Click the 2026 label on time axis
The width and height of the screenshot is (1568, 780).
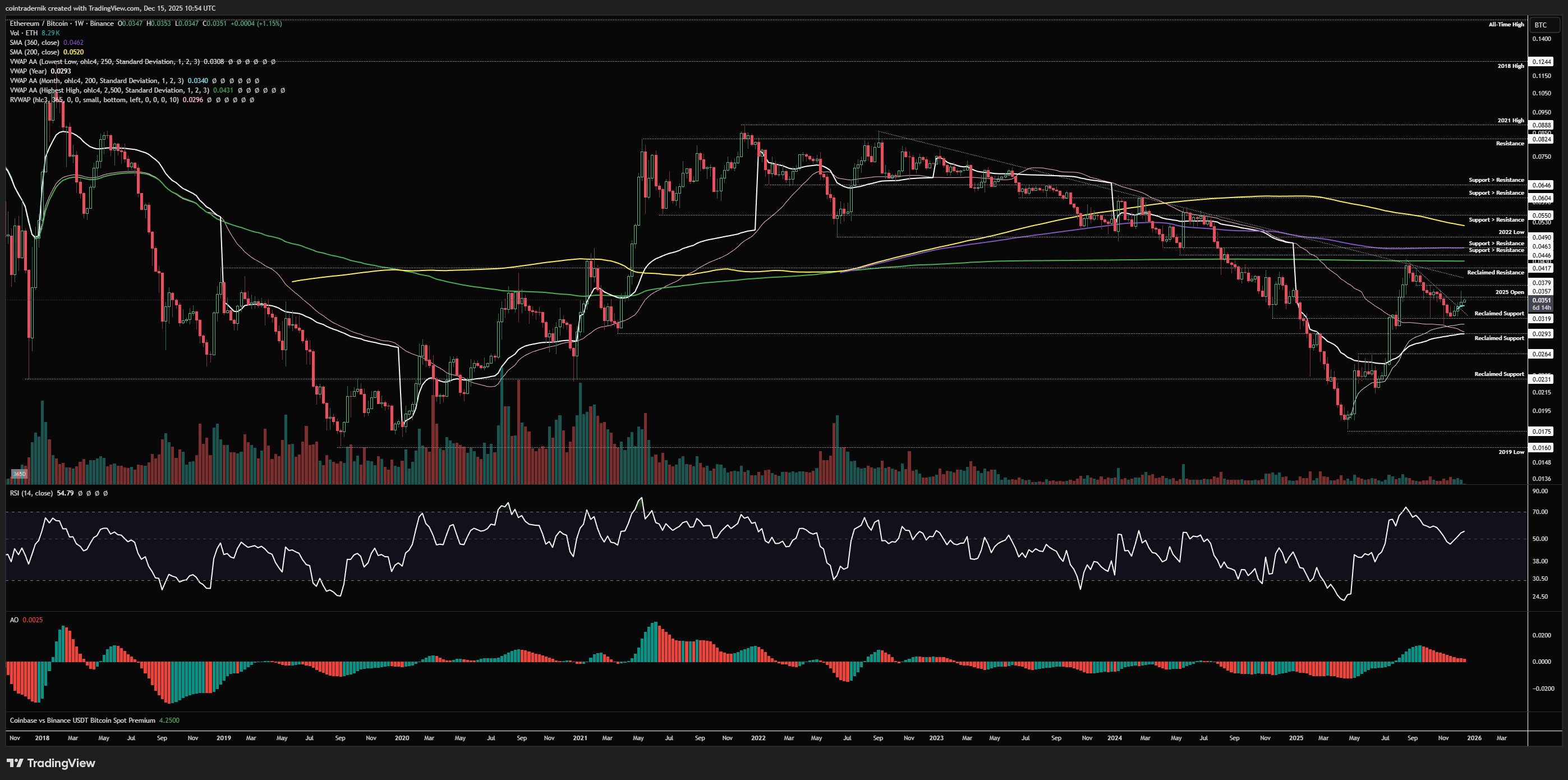click(1474, 738)
